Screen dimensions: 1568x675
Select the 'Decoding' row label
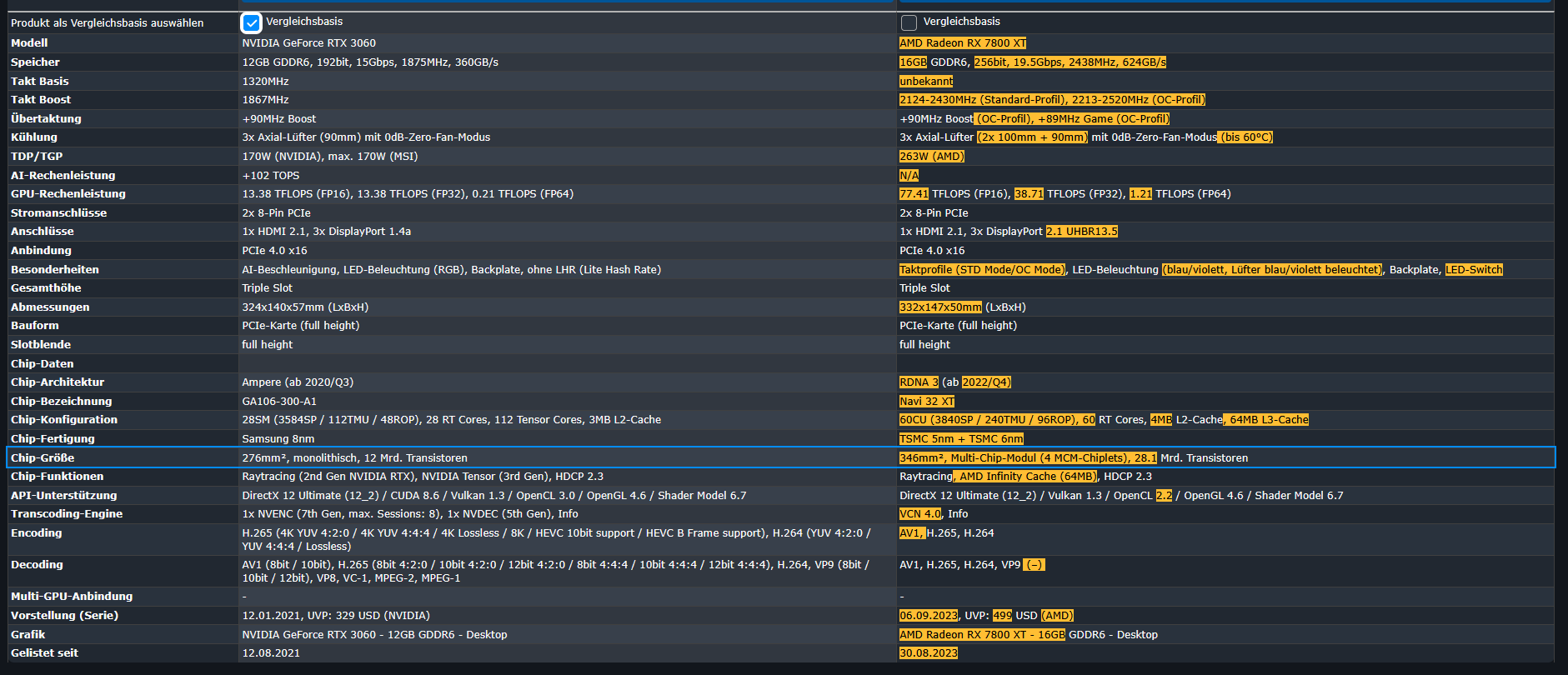click(37, 565)
